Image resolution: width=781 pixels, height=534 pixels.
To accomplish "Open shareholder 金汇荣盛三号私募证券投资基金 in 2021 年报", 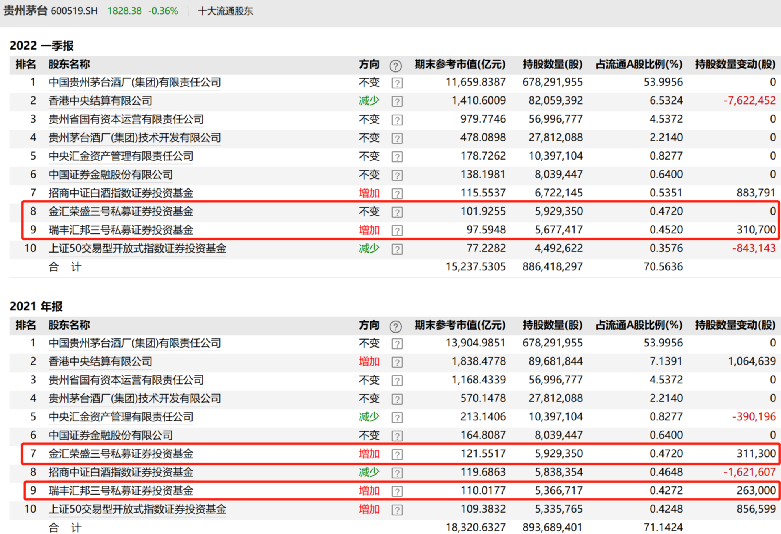I will [121, 453].
